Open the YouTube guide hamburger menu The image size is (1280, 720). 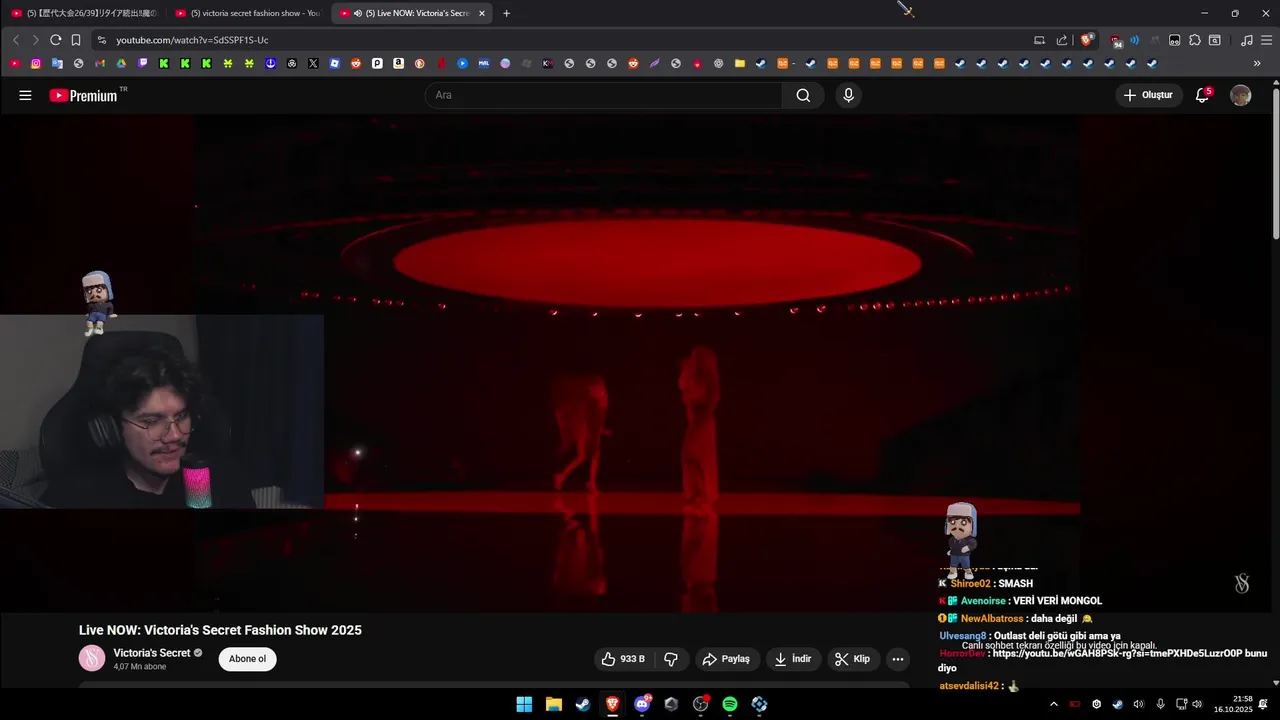click(25, 95)
